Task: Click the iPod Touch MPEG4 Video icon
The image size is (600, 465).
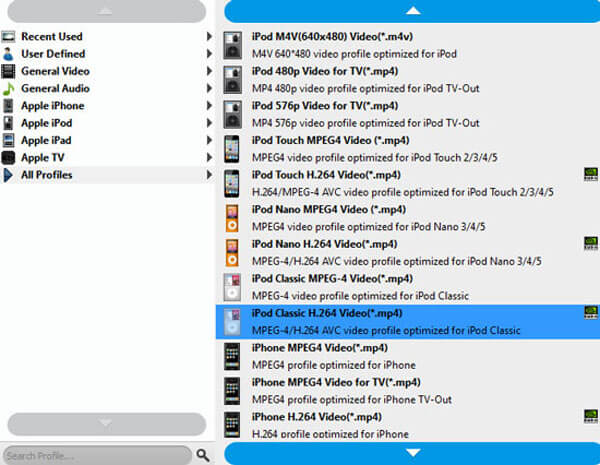Action: (x=232, y=149)
